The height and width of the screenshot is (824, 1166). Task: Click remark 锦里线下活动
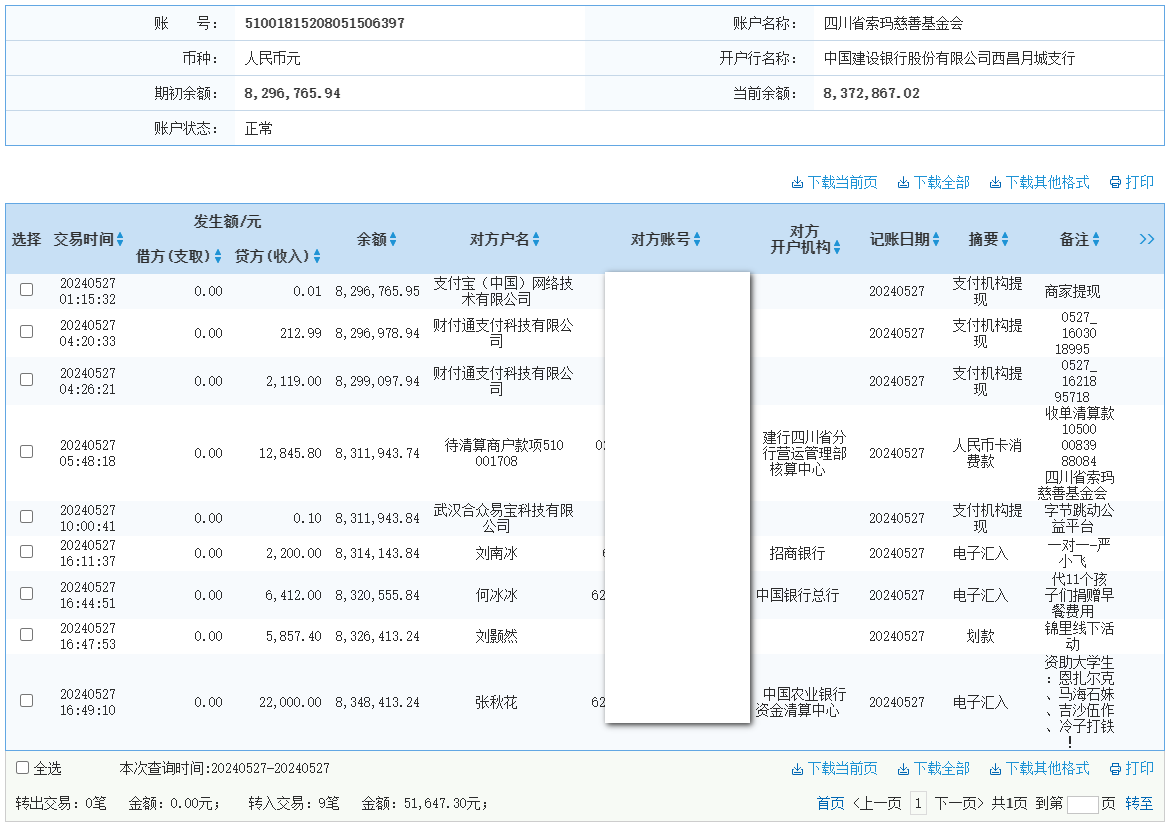tap(1079, 636)
